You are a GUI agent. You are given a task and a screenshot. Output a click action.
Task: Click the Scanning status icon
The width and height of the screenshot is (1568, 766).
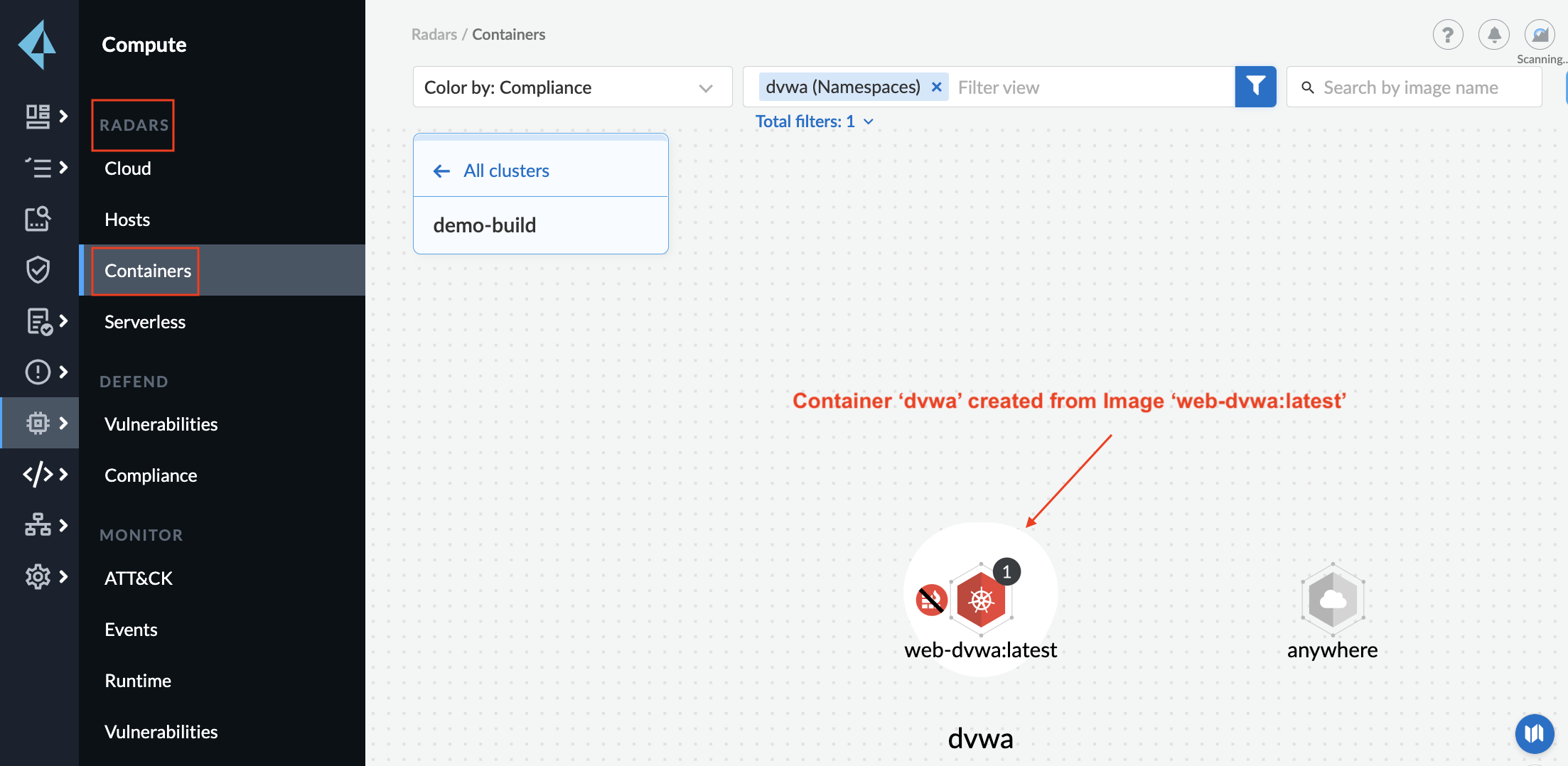(1540, 34)
